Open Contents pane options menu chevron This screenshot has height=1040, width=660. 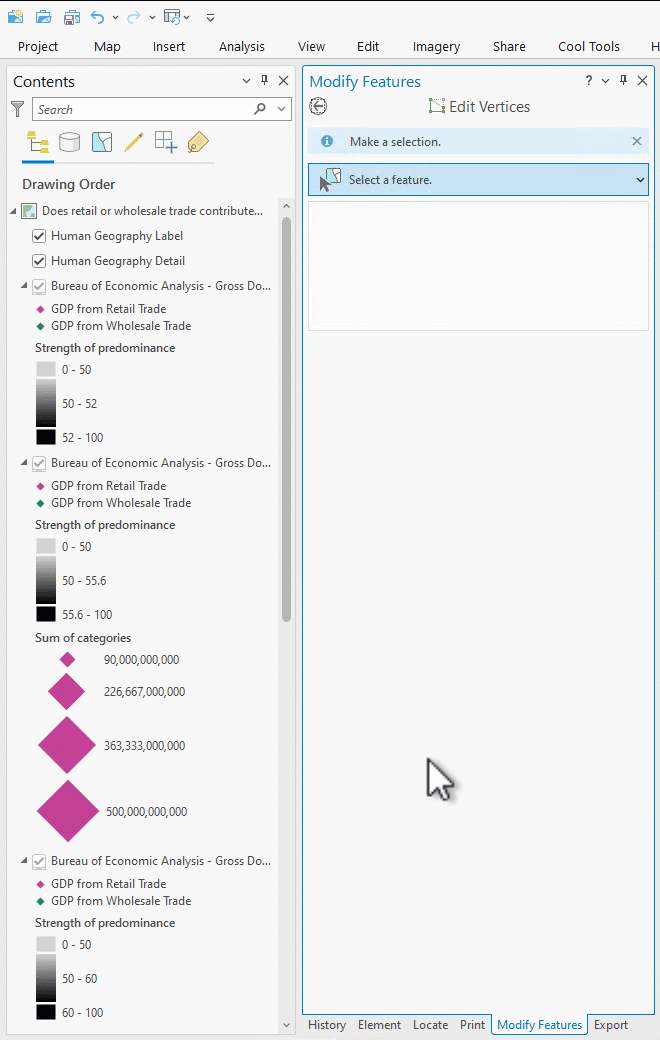[x=246, y=81]
